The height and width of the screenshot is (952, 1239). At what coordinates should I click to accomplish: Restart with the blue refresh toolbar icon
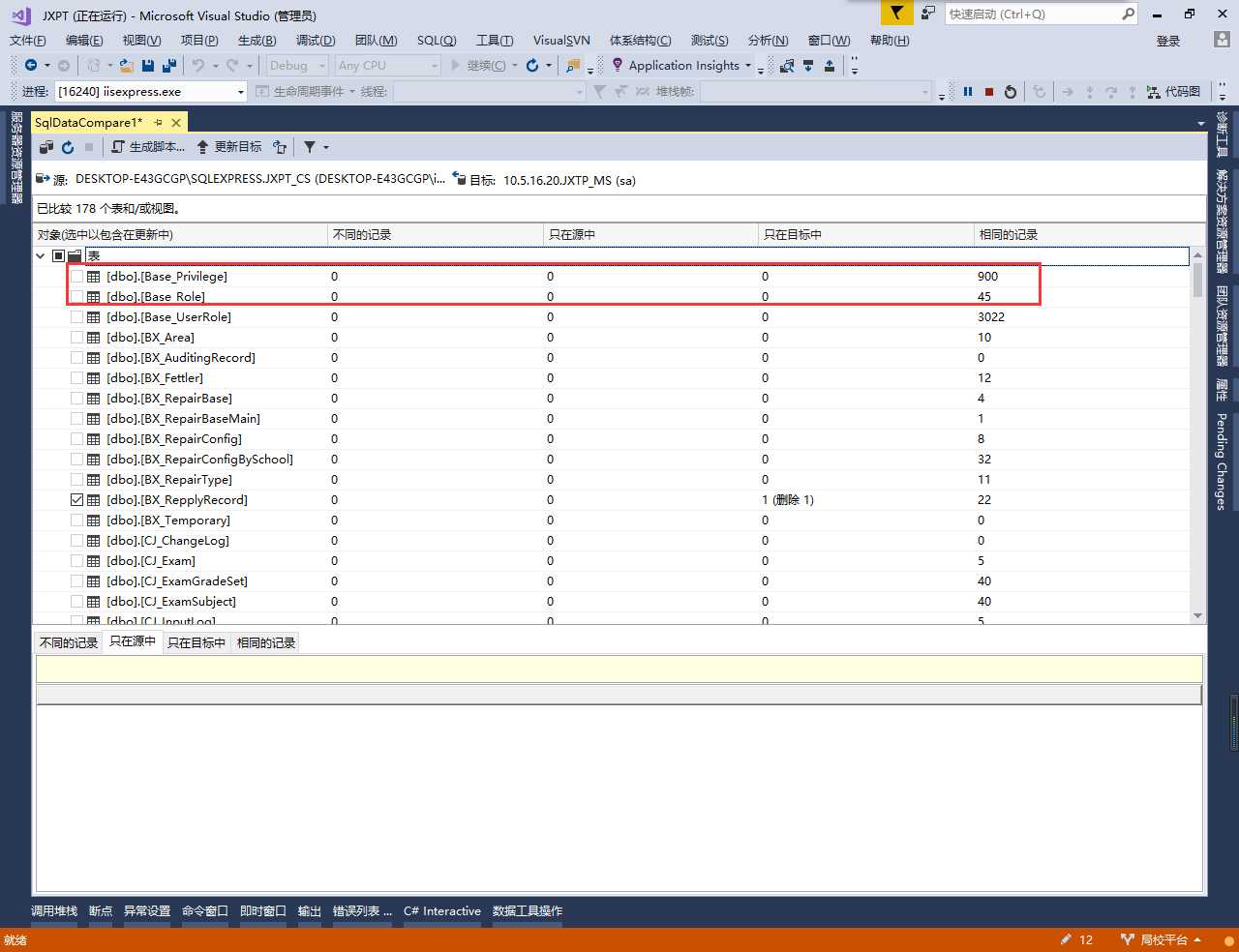[532, 65]
